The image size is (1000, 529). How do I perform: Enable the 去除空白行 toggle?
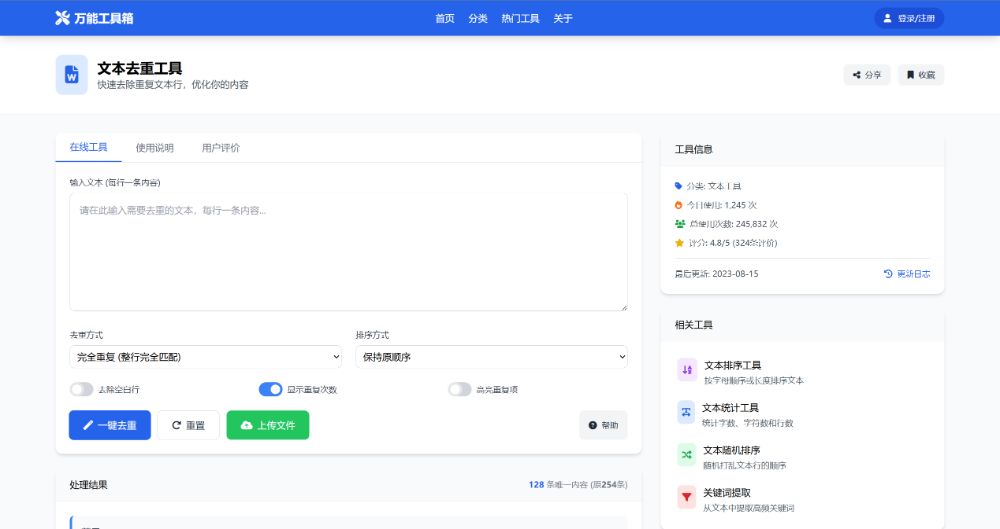81,389
